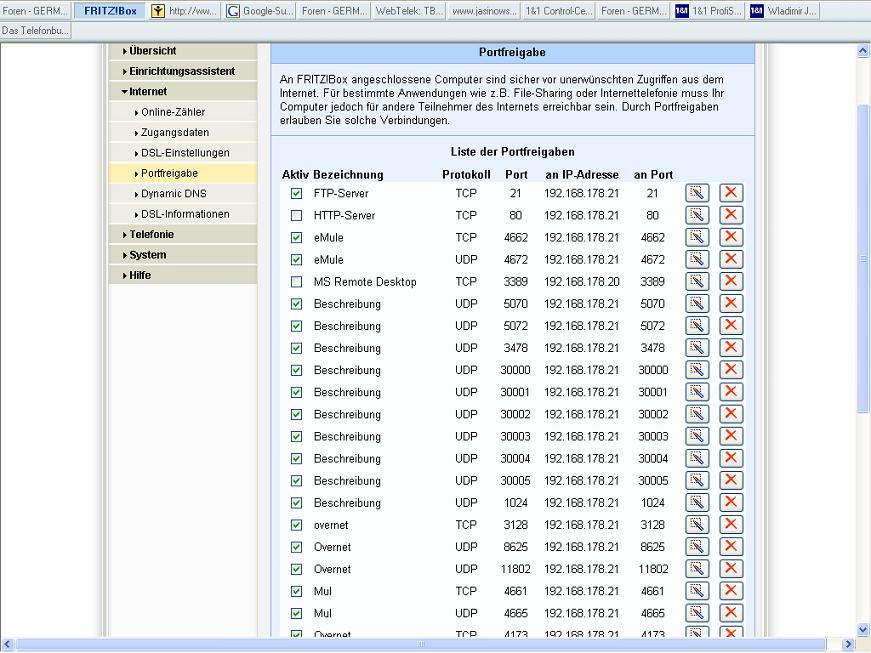Delete the UDP port 5070 entry
Viewport: 871px width, 653px height.
pyautogui.click(x=731, y=304)
